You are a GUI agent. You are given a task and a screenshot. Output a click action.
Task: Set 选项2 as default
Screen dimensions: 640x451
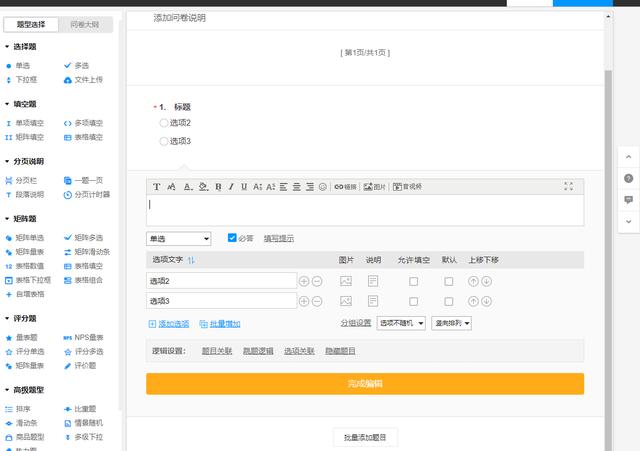(449, 281)
